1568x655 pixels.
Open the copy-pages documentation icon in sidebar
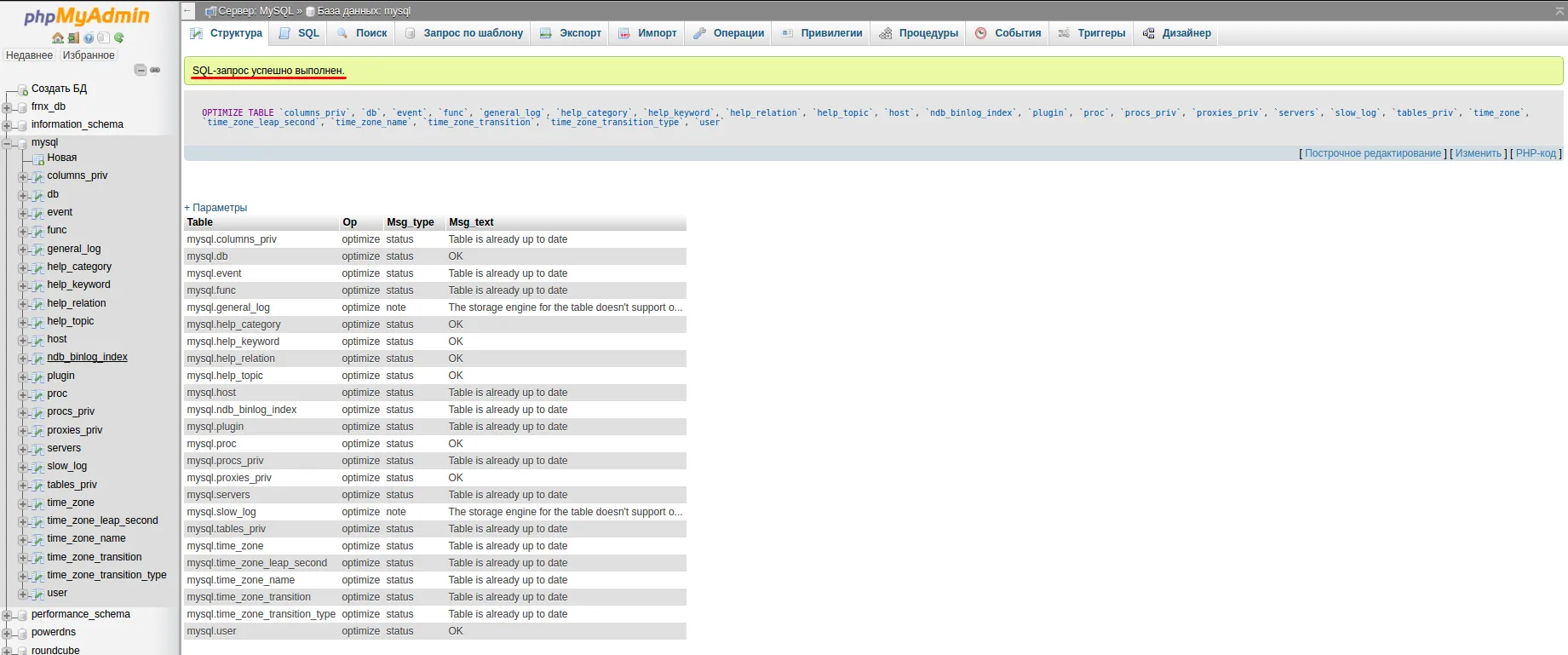point(104,37)
